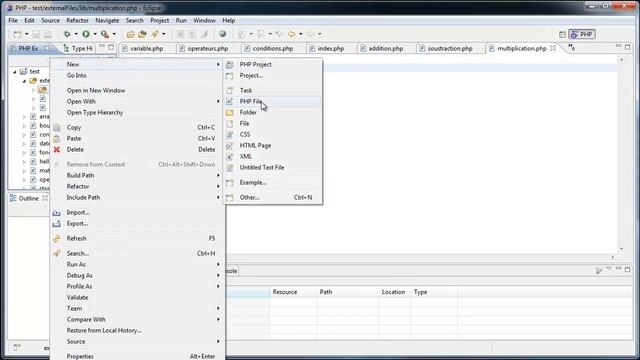Screen dimensions: 640x360
Task: Click the Refresh icon in context menu
Action: (57, 238)
